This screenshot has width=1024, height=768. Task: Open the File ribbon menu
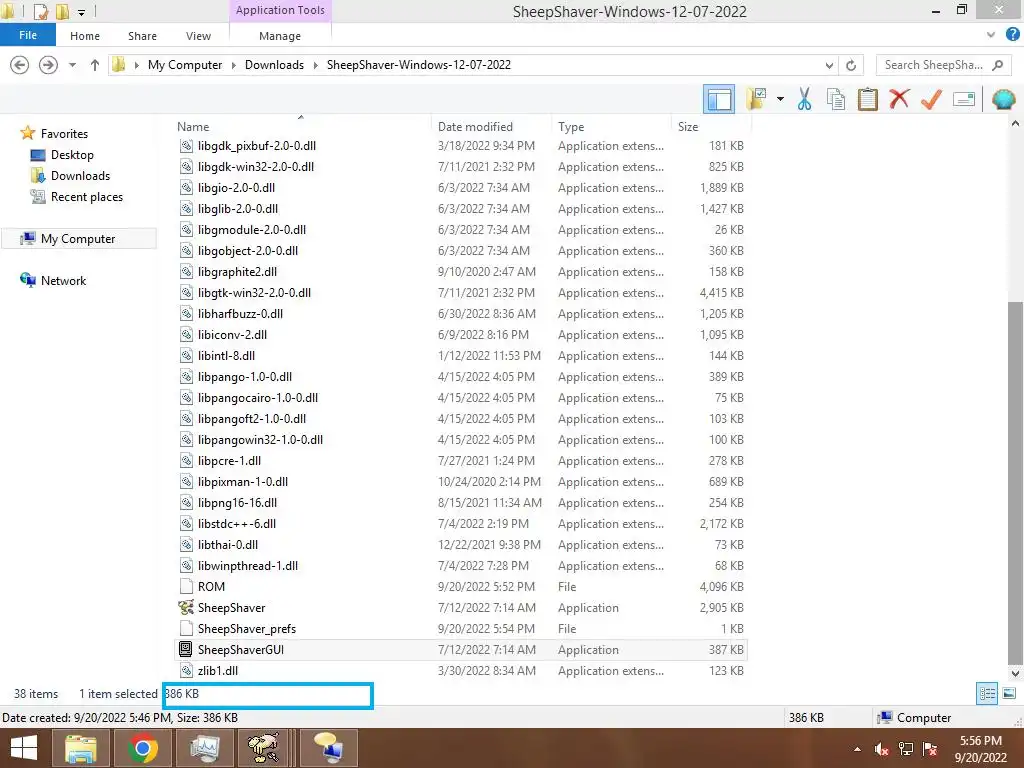pos(28,35)
